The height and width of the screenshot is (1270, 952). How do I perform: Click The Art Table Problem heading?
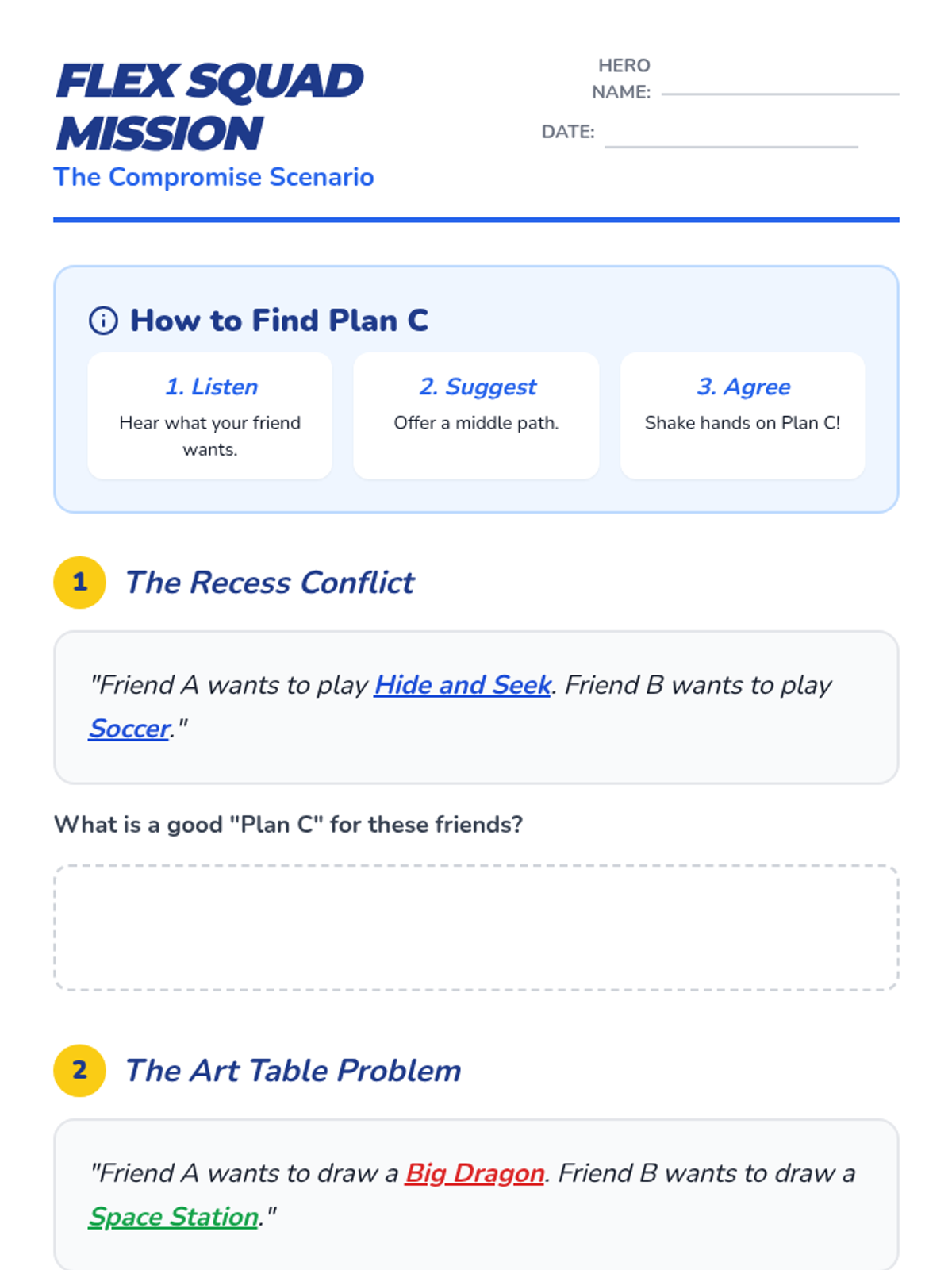tap(293, 1071)
